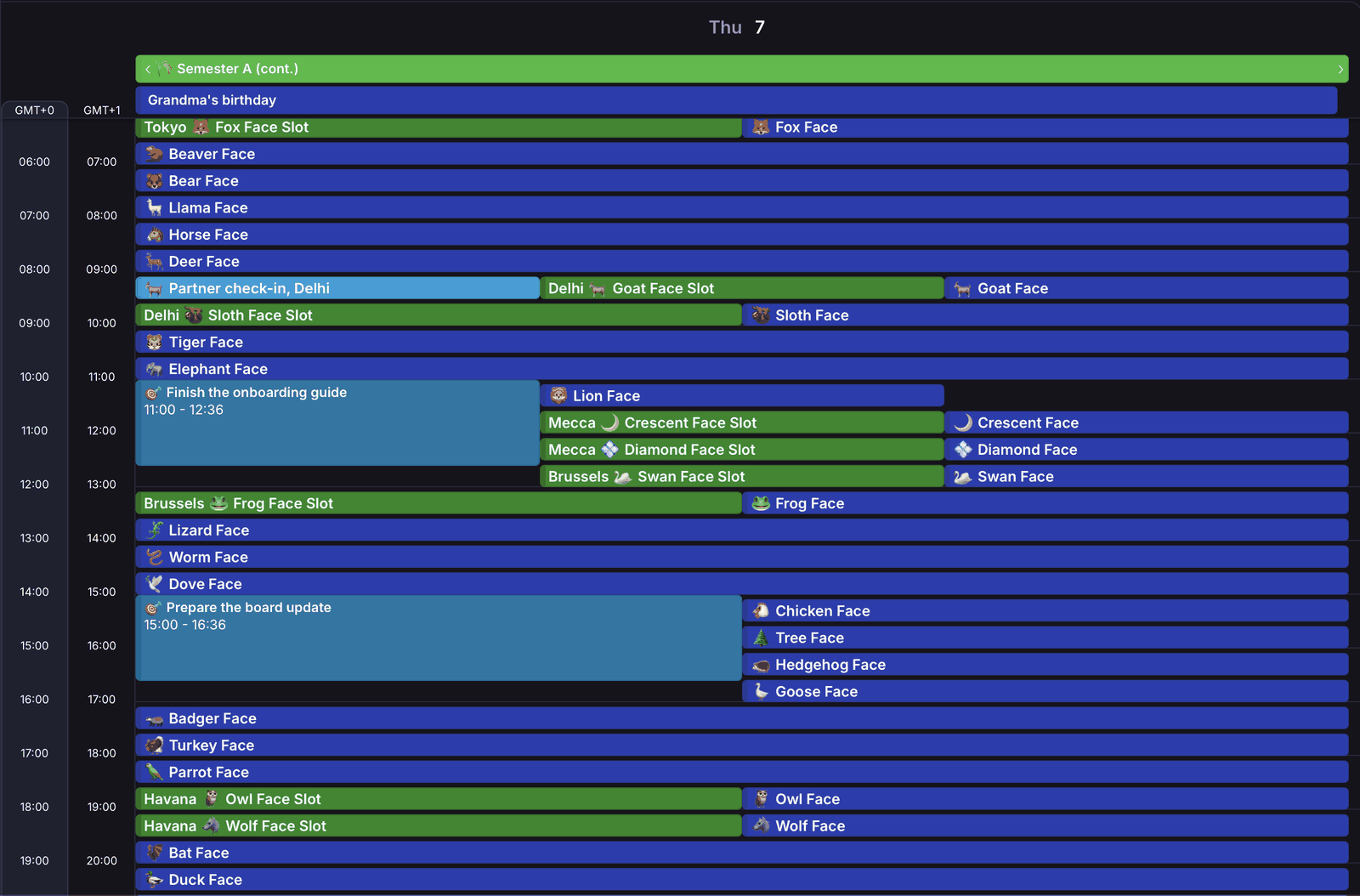Open the Semester A (cont.) event
This screenshot has height=896, width=1360.
pos(742,69)
